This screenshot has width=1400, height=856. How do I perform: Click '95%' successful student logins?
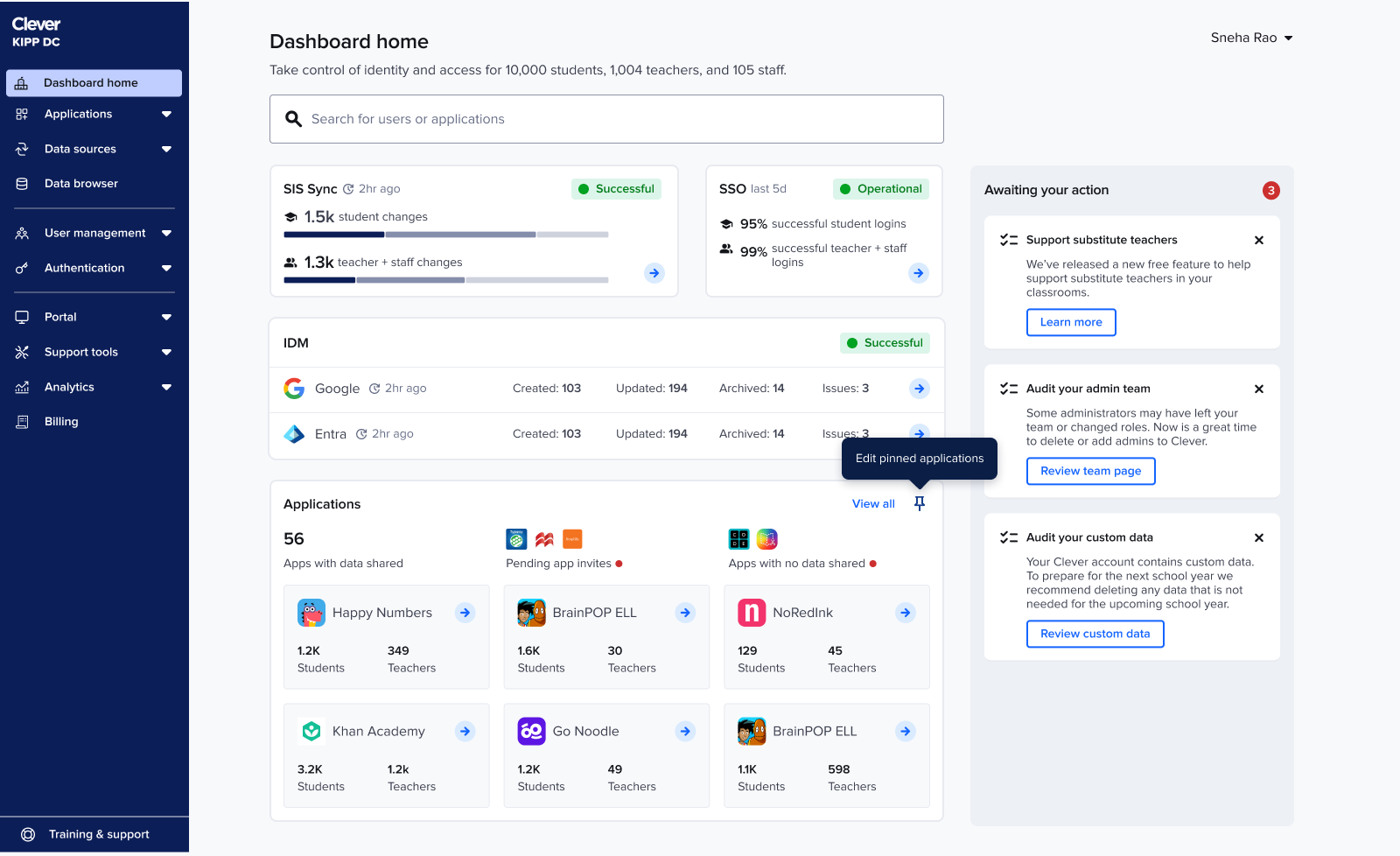[x=753, y=224]
